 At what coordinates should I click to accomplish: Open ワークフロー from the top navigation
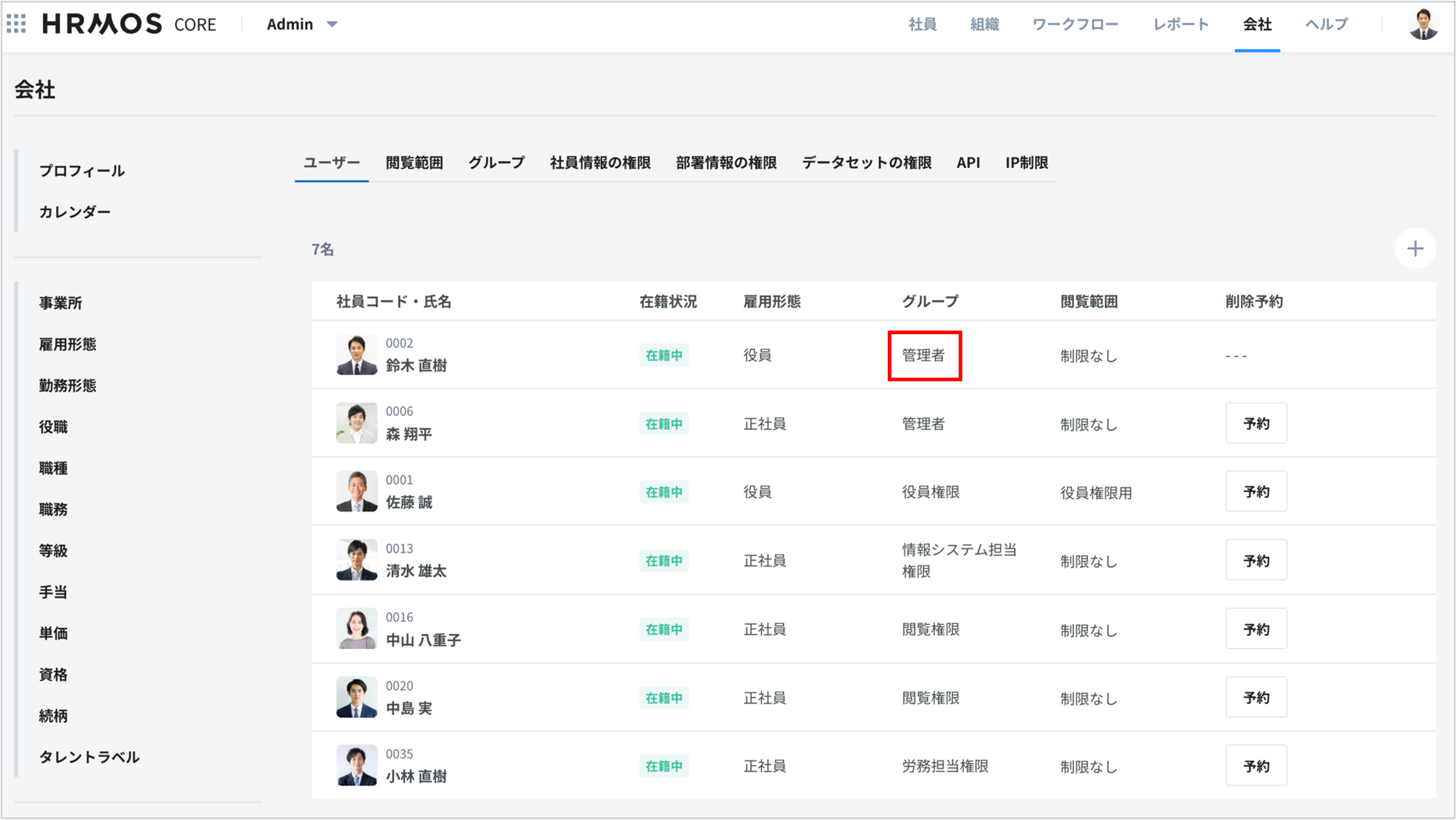pyautogui.click(x=1076, y=24)
